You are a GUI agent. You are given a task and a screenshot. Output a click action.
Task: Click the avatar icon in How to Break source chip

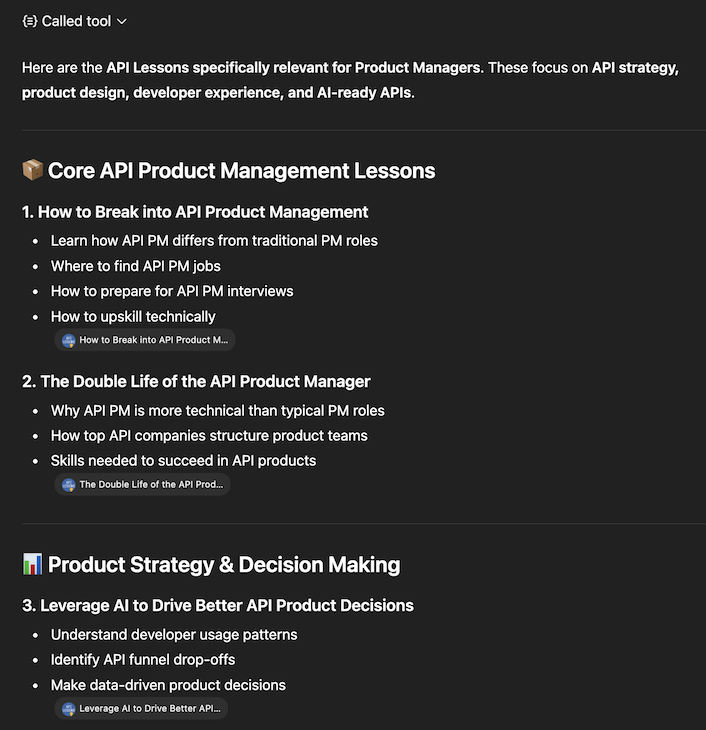pos(69,340)
